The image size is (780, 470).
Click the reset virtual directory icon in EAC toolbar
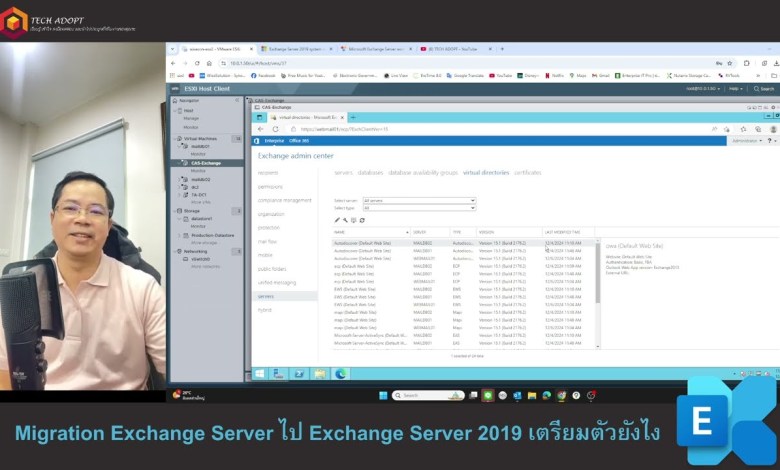coord(354,220)
